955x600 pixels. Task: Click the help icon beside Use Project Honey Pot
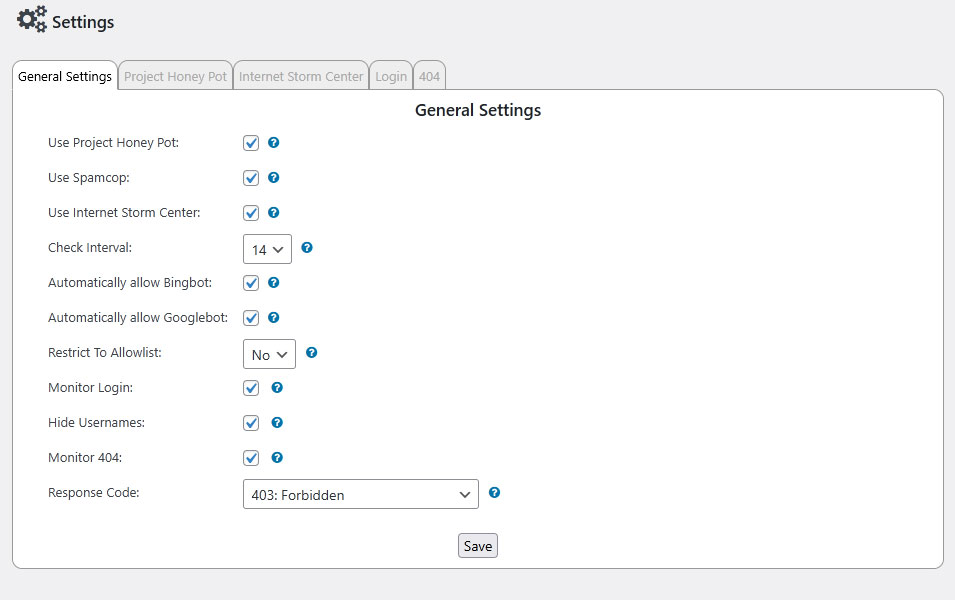[274, 143]
